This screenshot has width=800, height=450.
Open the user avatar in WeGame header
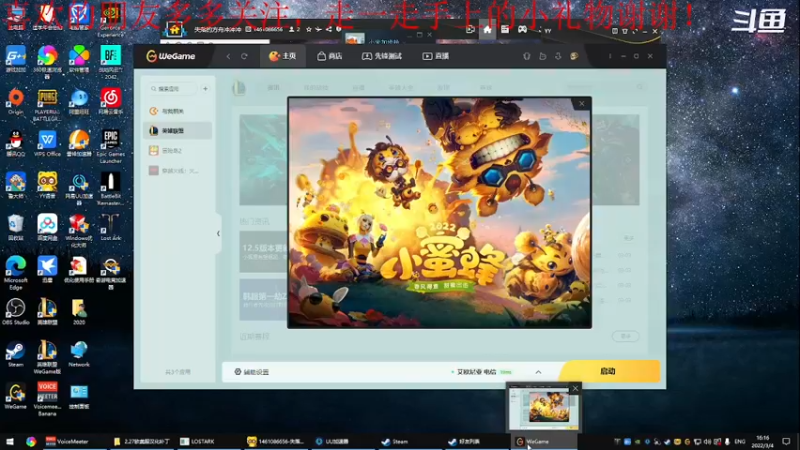(x=574, y=56)
